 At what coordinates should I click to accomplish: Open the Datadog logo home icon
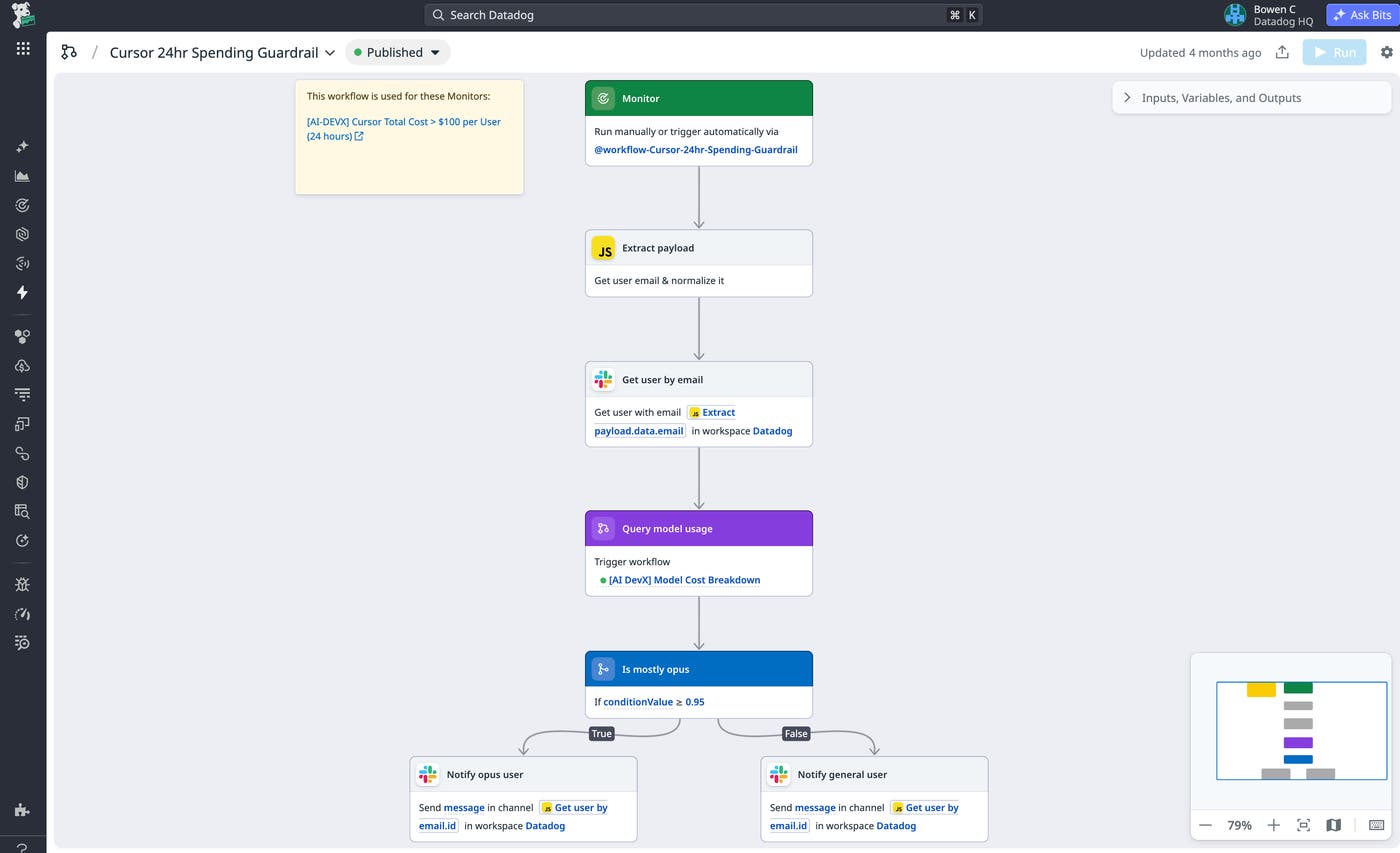(x=22, y=15)
